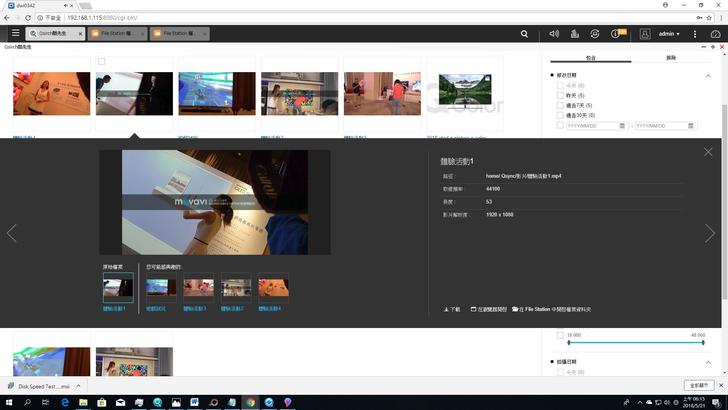Tick the 昨天 (5) date checkbox
Screen dimensions: 728x410
[560, 96]
